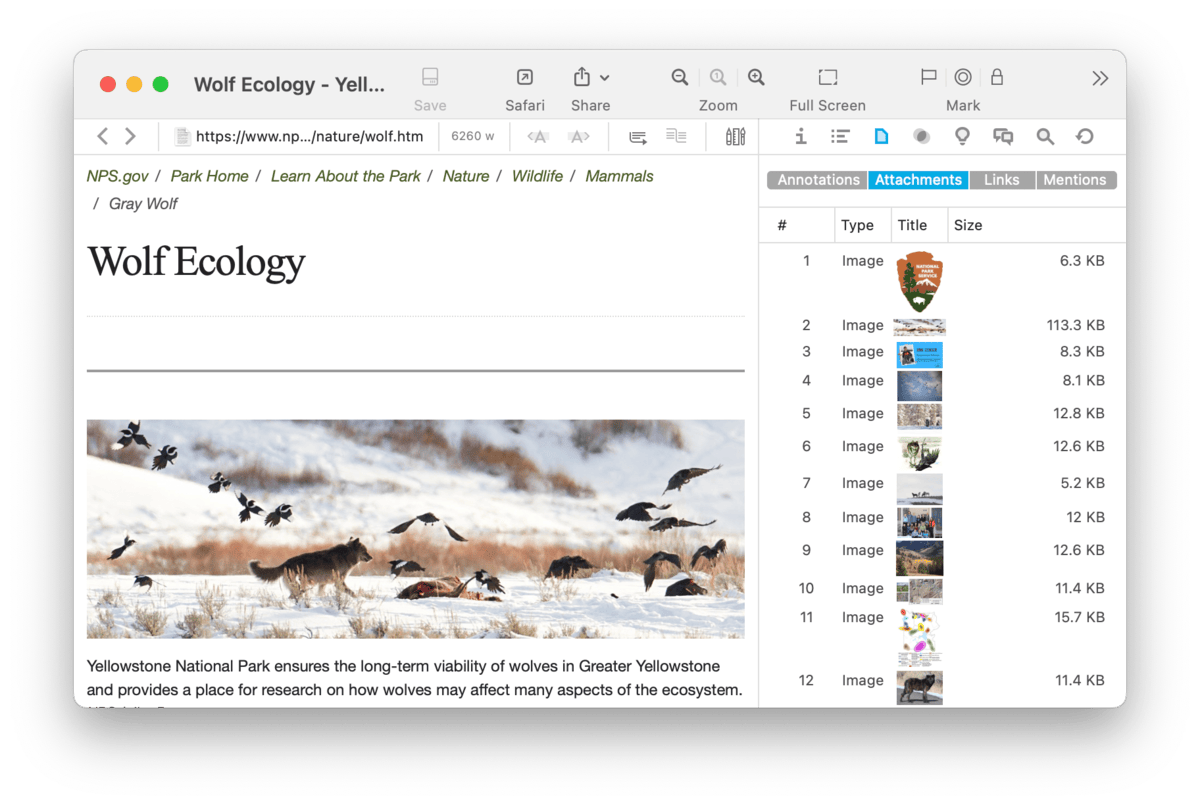
Task: Show the table of contents inspector
Action: [840, 137]
